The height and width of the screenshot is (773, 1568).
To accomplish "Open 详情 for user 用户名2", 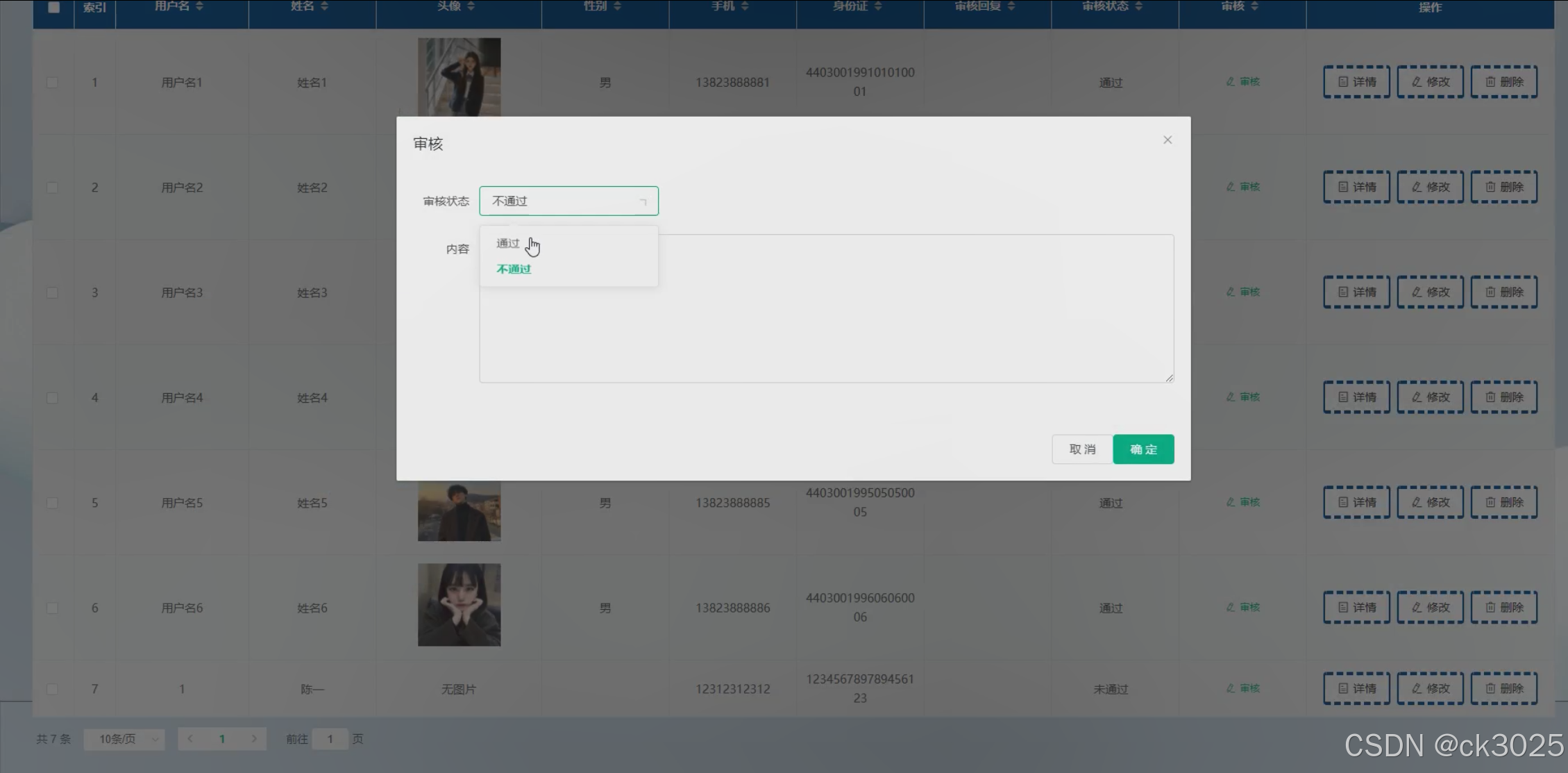I will tap(1356, 188).
